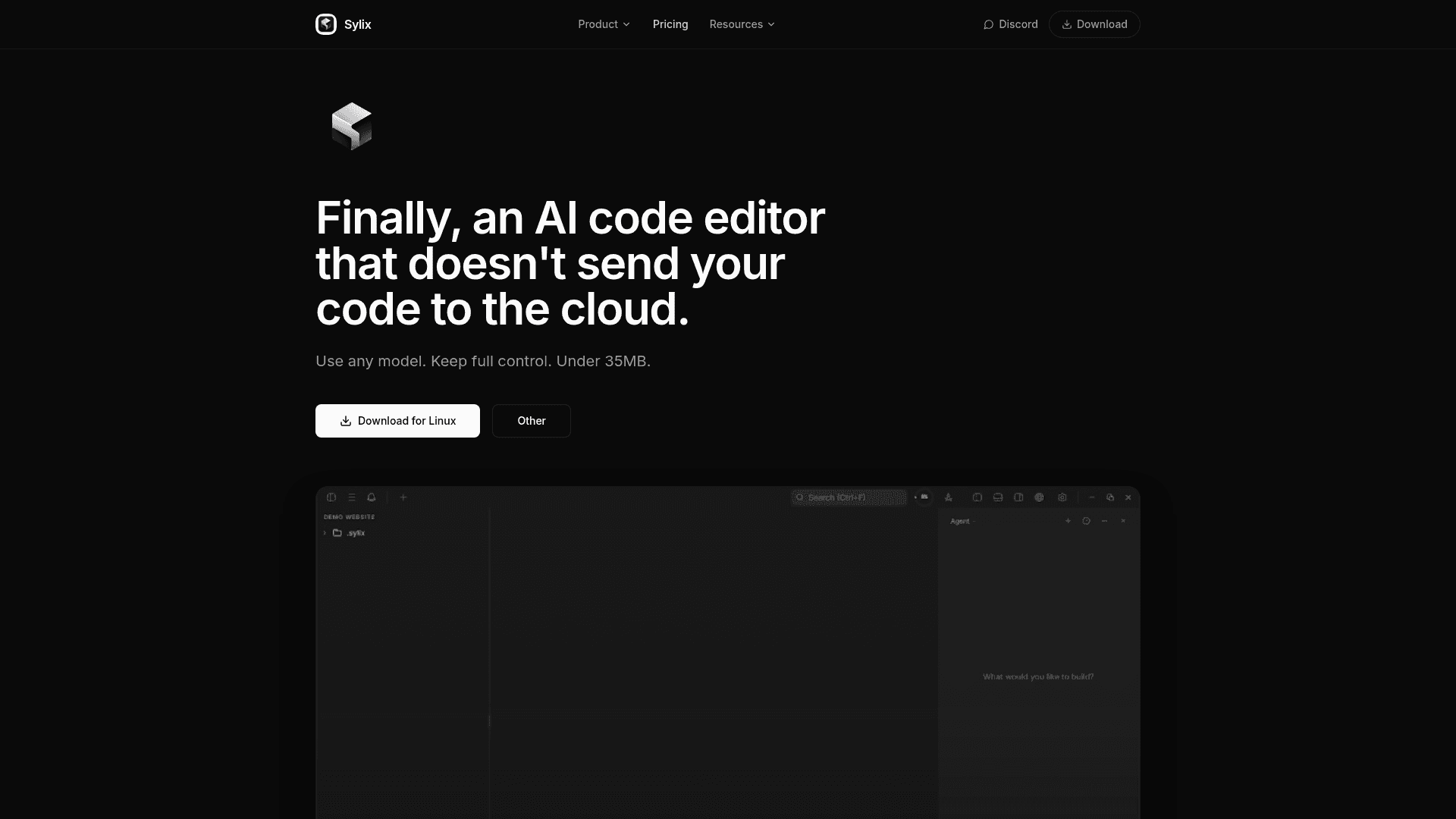1456x819 pixels.
Task: Click the Sylix brand name in navbar
Action: point(358,24)
